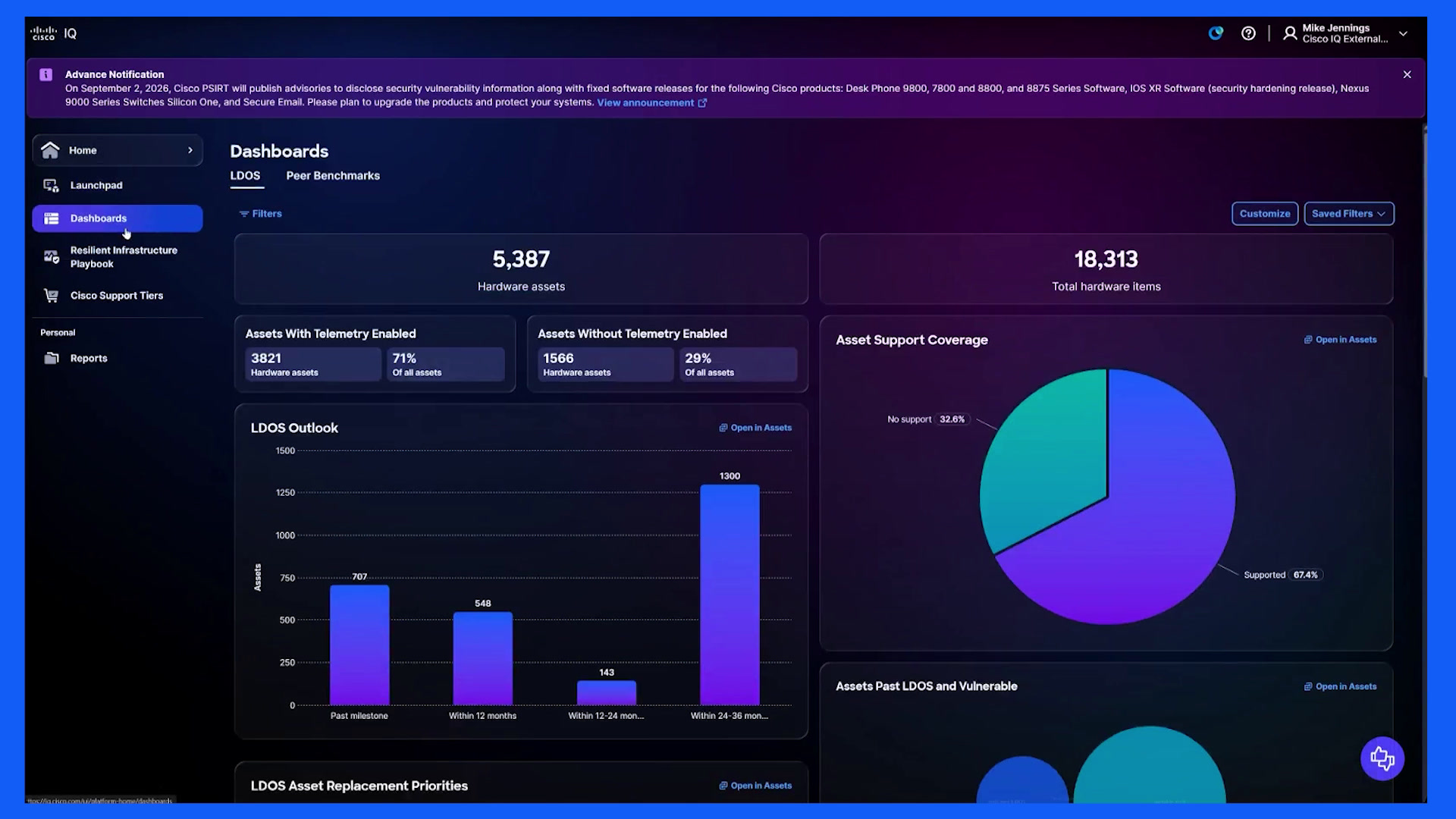1456x819 pixels.
Task: Click the 3821 Hardware assets telemetry tile
Action: pos(312,364)
